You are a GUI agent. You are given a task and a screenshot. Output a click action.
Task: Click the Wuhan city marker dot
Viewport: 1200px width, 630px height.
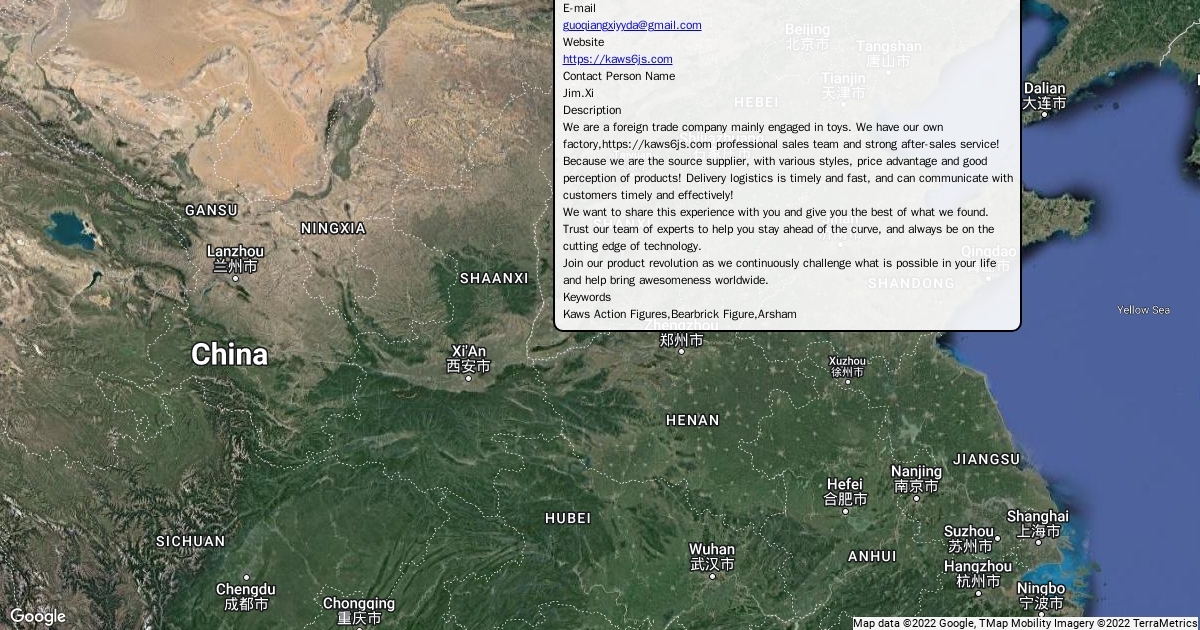pyautogui.click(x=712, y=576)
